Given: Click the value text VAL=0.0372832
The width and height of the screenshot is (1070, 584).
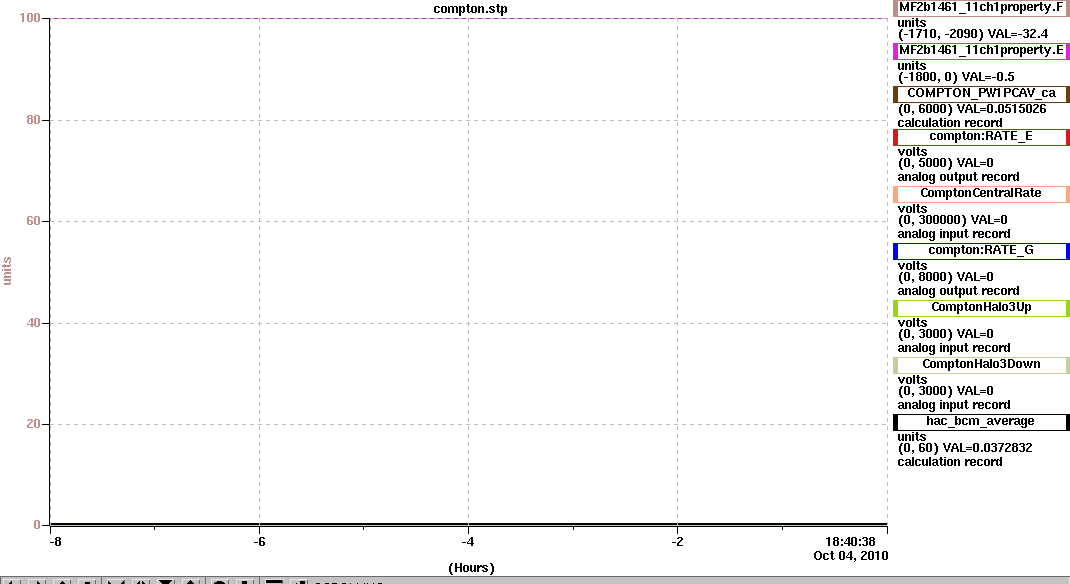Looking at the screenshot, I should tap(987, 448).
